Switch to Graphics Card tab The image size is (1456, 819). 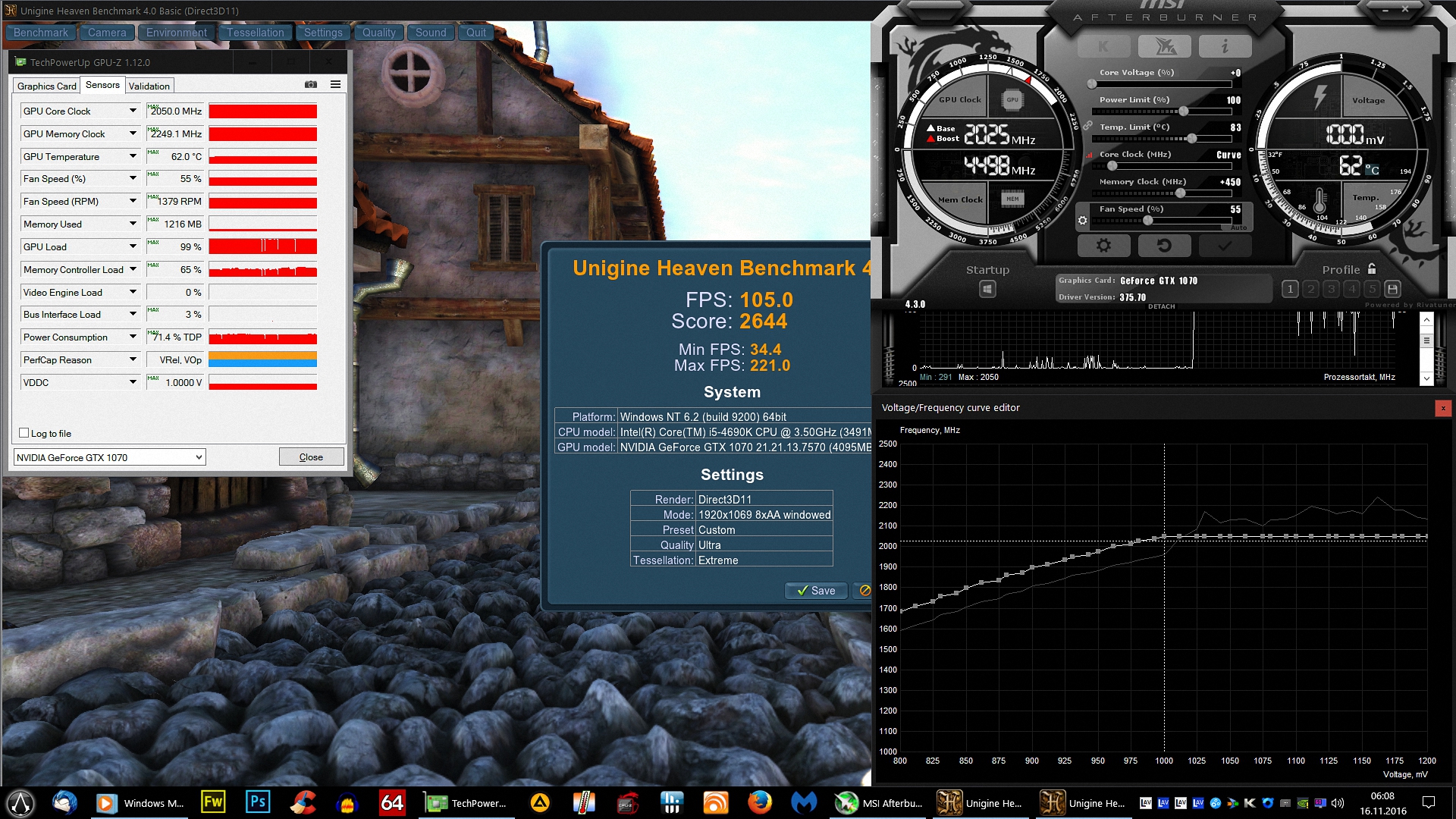tap(47, 86)
